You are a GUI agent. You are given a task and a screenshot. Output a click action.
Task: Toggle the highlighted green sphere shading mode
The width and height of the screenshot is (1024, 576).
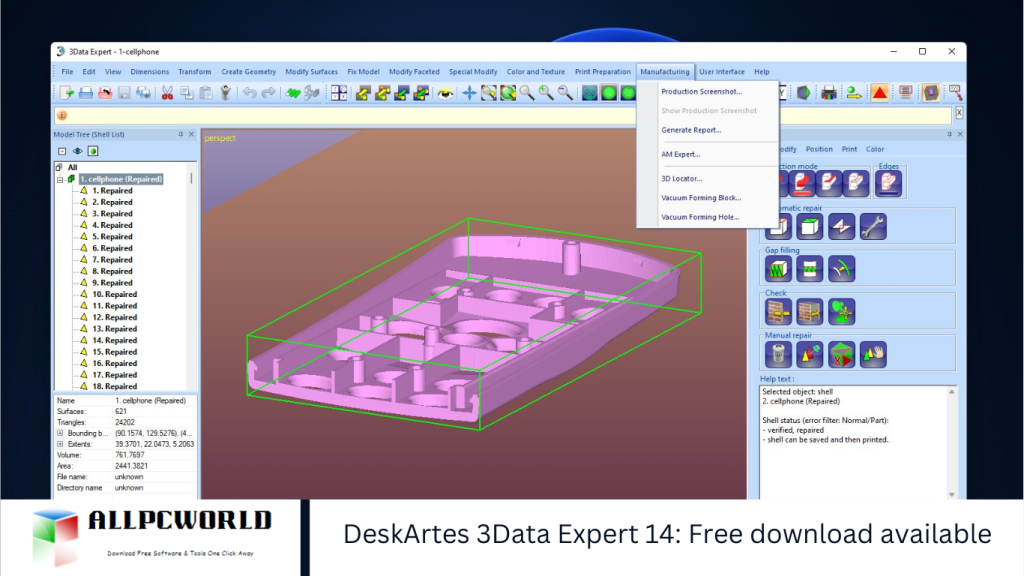[609, 93]
